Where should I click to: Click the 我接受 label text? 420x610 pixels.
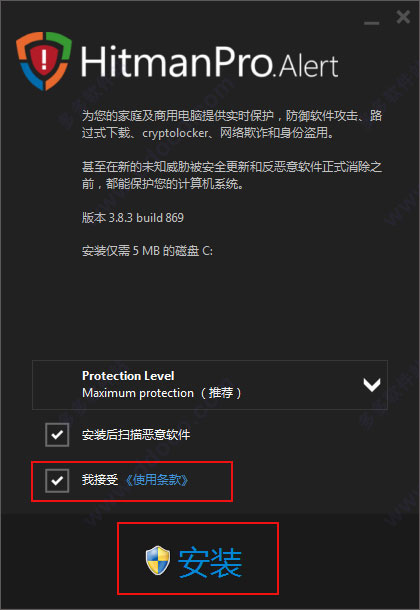click(100, 480)
